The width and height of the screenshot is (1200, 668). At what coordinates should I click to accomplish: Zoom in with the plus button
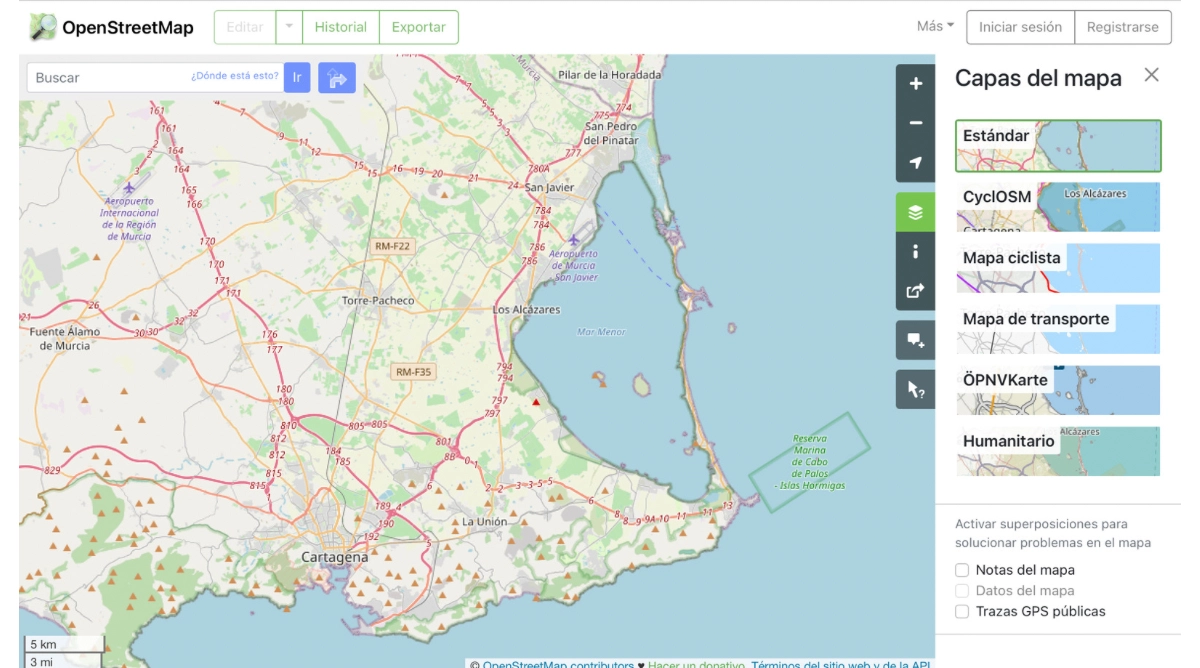pyautogui.click(x=915, y=84)
